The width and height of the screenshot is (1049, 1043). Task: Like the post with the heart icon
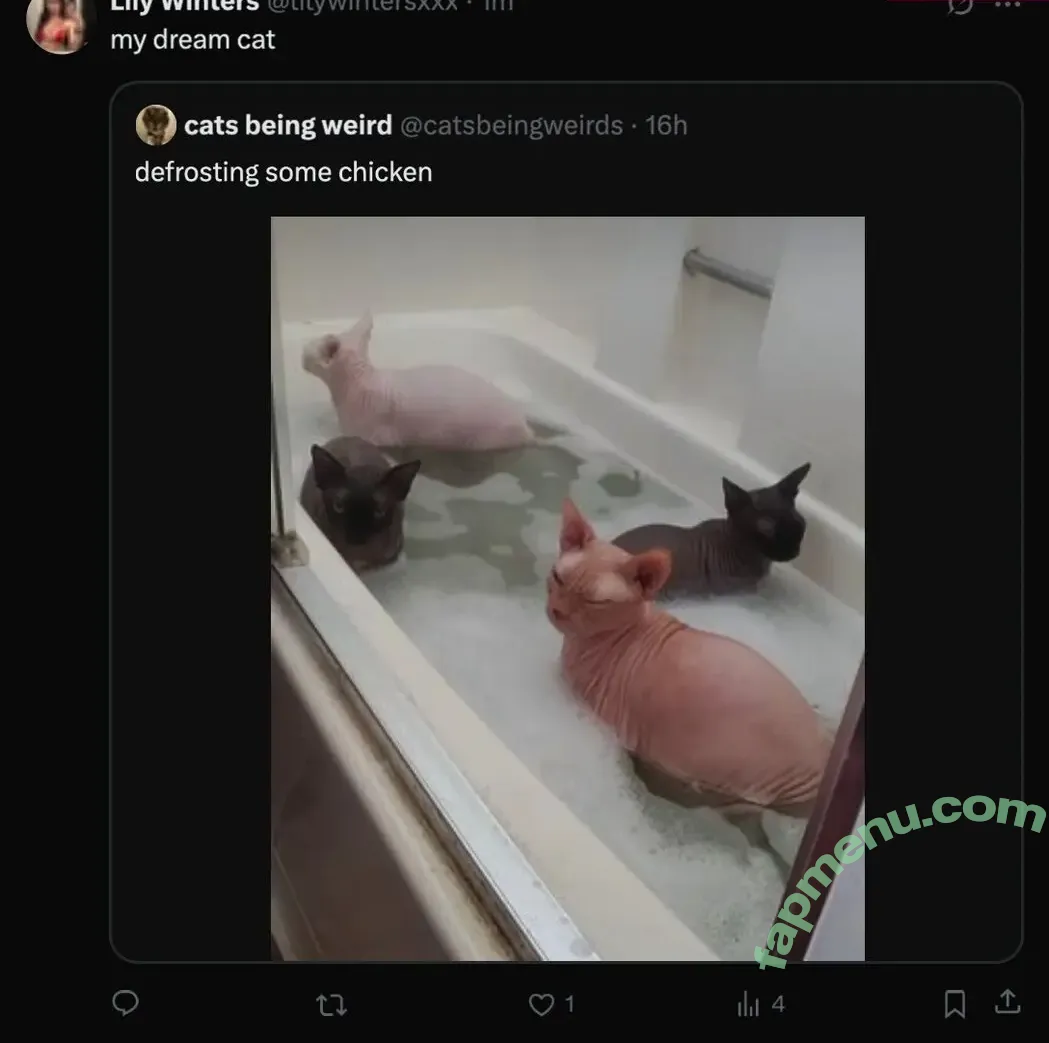tap(541, 1004)
